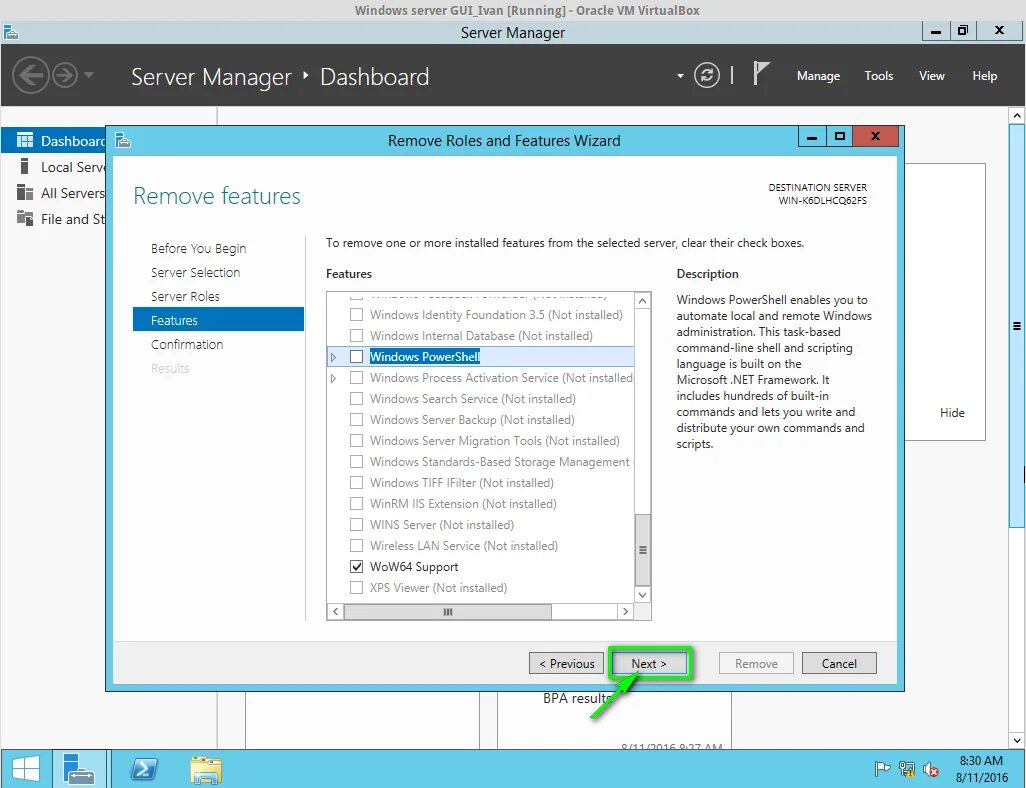This screenshot has width=1026, height=788.
Task: Open the navigation history dropdown arrow
Action: pos(89,75)
